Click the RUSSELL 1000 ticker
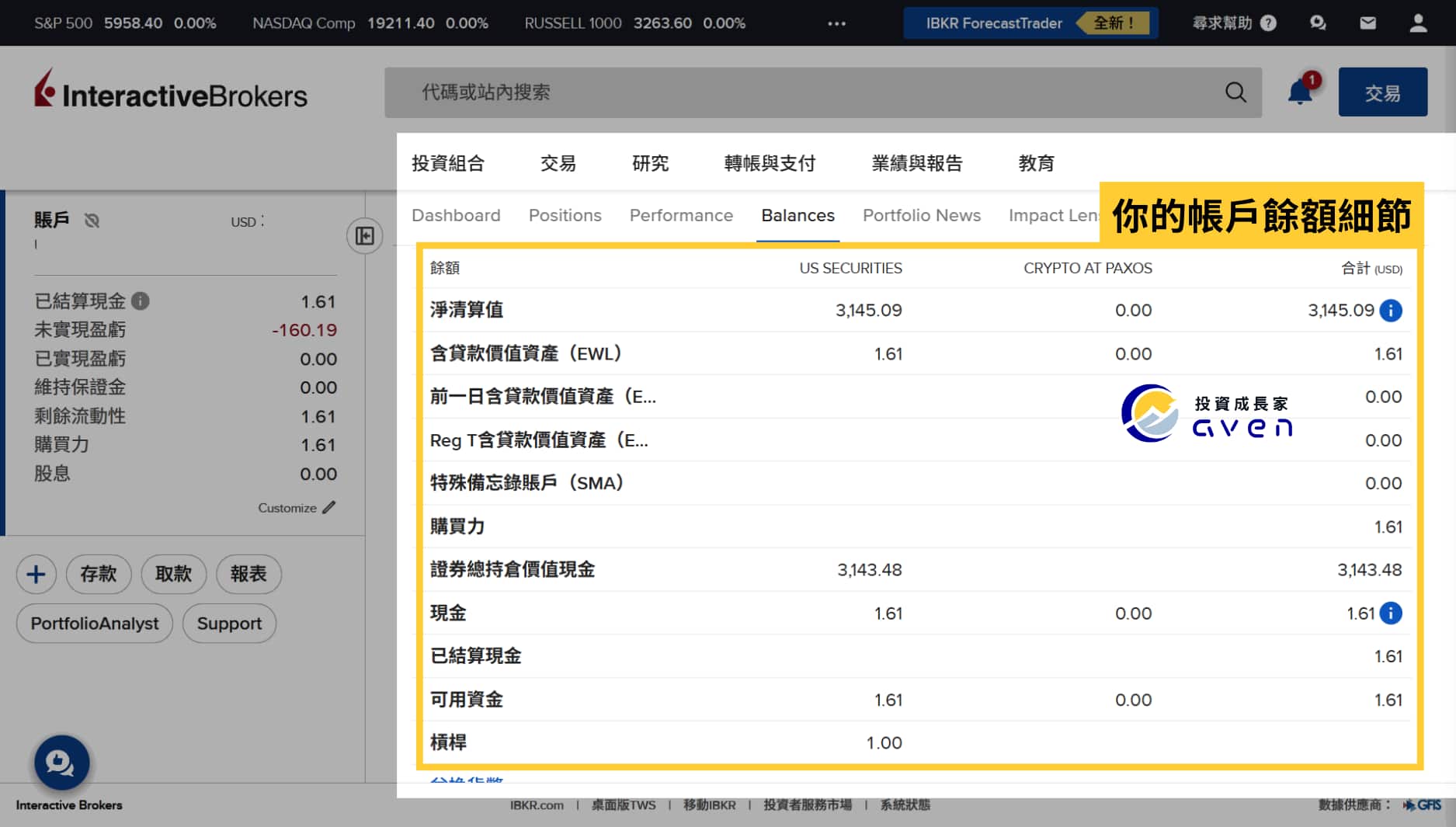This screenshot has height=827, width=1456. (x=634, y=23)
